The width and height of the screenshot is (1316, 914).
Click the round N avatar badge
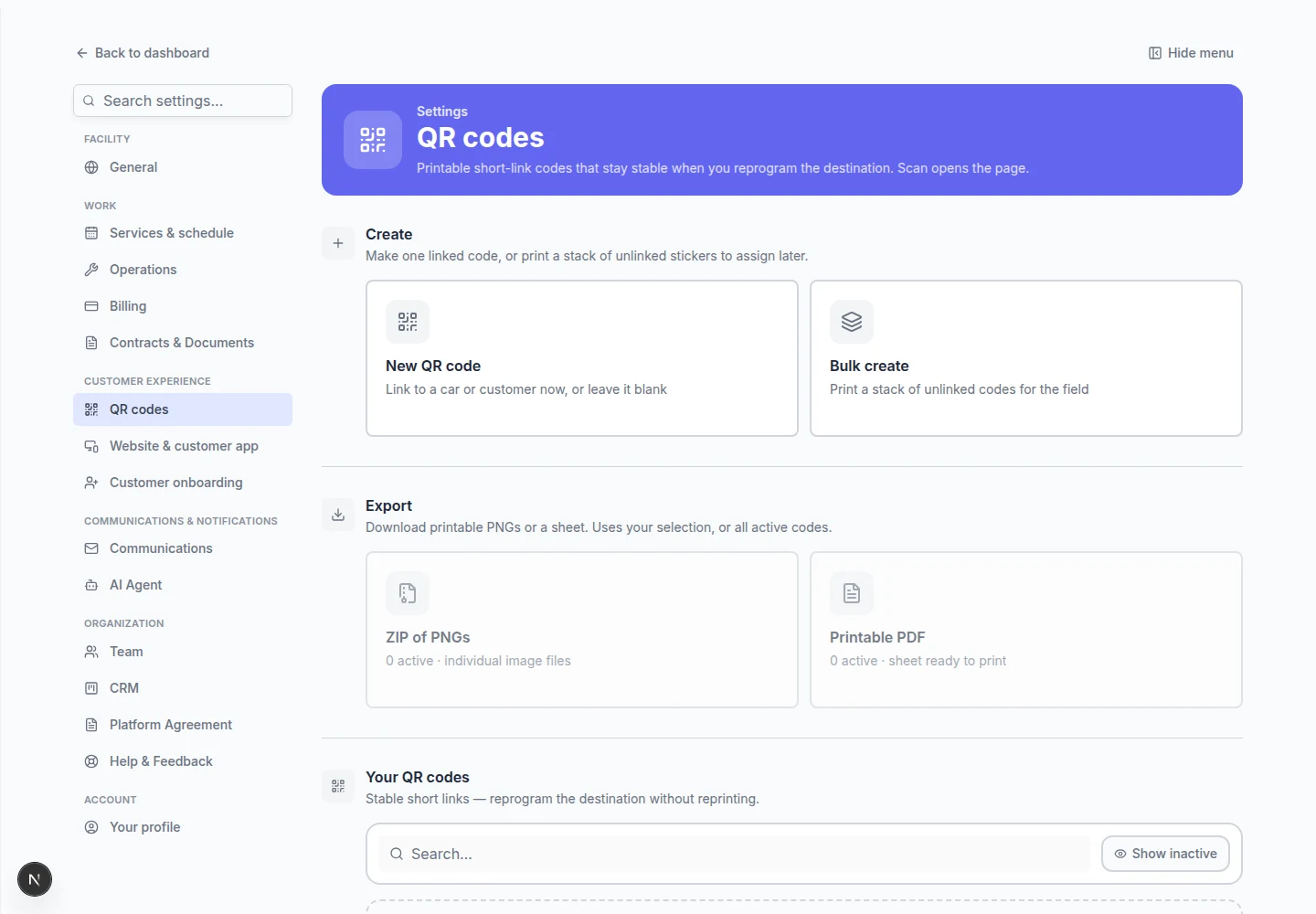click(x=35, y=879)
